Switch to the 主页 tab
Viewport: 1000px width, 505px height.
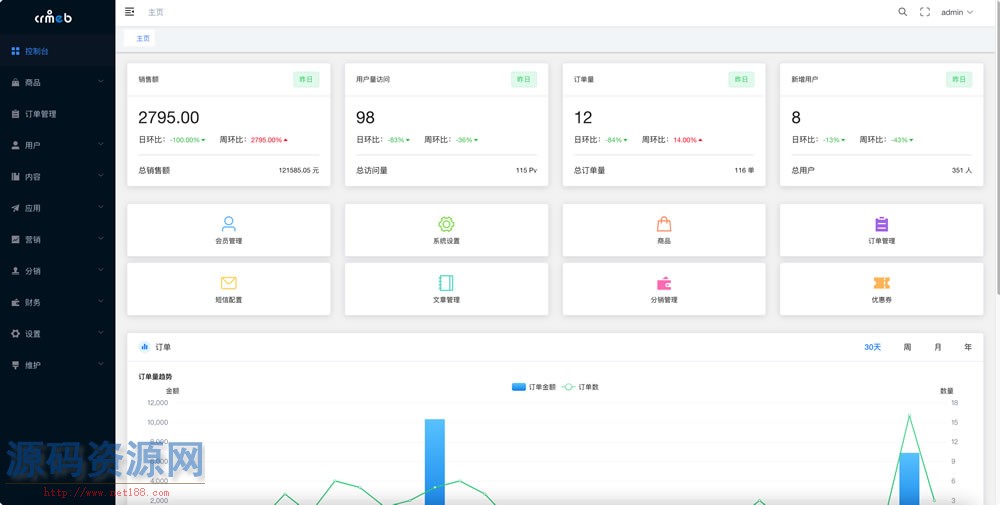click(143, 38)
